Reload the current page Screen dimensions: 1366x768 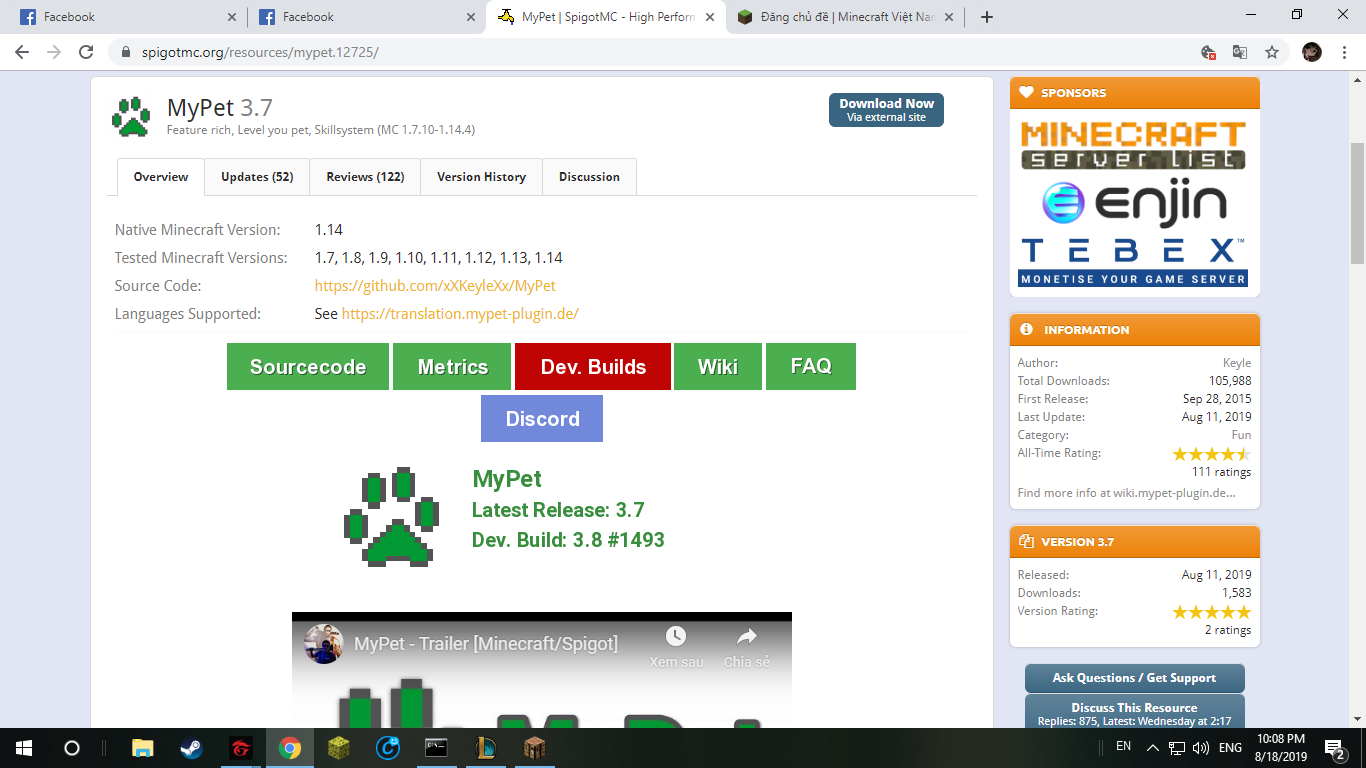[86, 52]
